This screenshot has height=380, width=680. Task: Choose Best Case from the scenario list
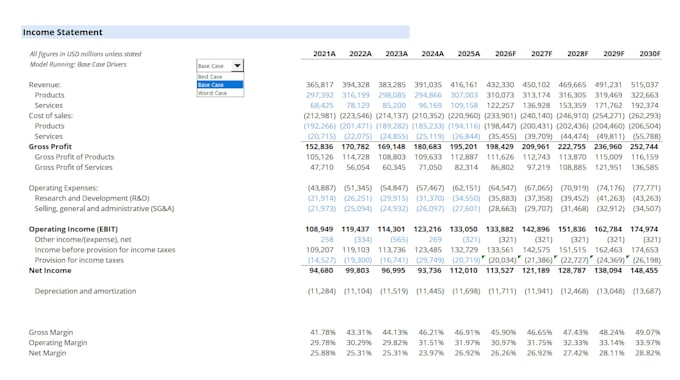point(220,76)
